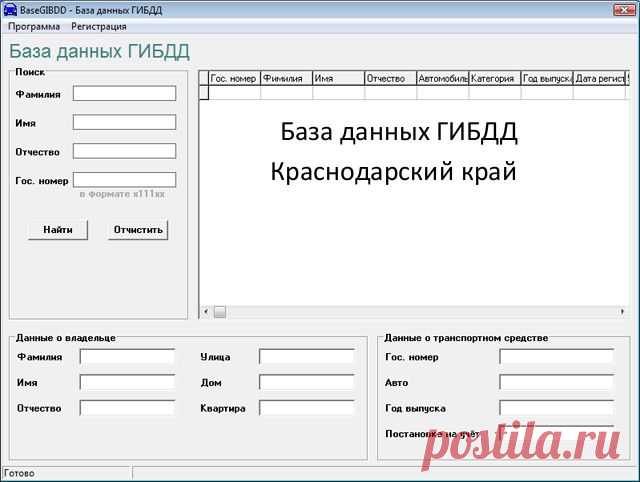
Task: Click the Авто input field
Action: [557, 382]
